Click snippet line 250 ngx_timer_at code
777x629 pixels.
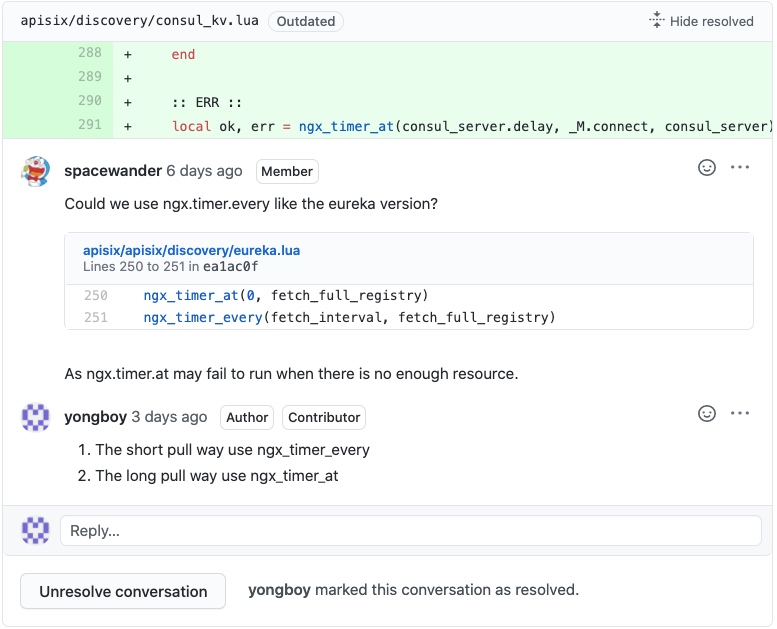[x=285, y=295]
